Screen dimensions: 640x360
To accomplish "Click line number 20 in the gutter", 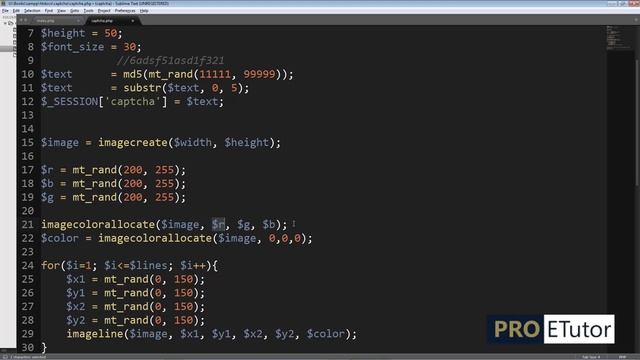I will [x=28, y=211].
